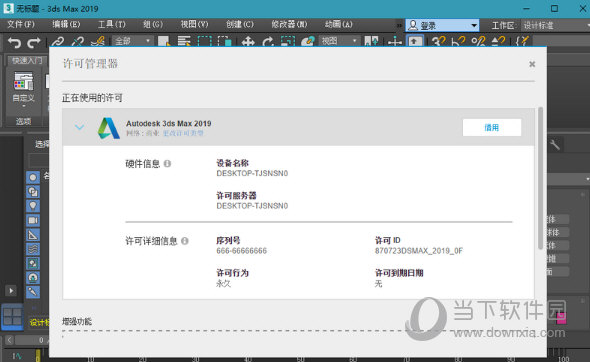Click the four-viewport layout thumbnail

coord(12,317)
